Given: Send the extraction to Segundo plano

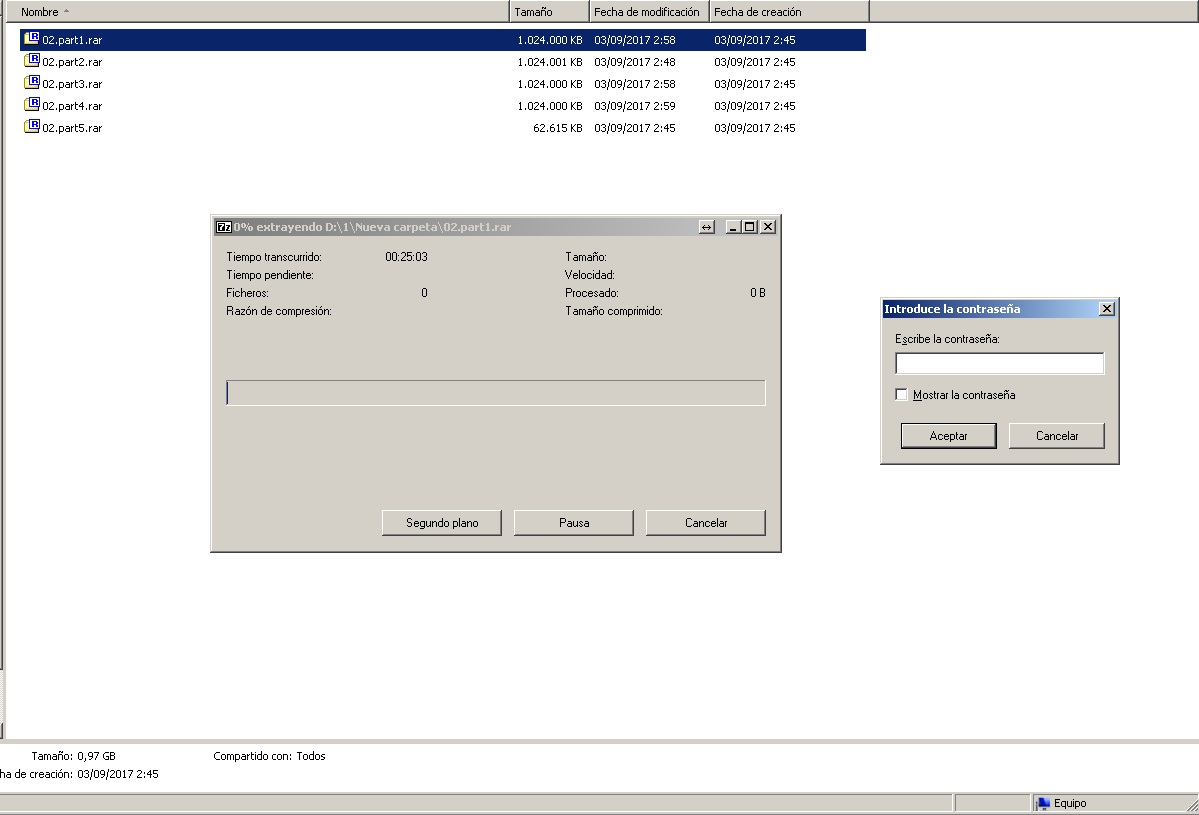Looking at the screenshot, I should pyautogui.click(x=442, y=523).
